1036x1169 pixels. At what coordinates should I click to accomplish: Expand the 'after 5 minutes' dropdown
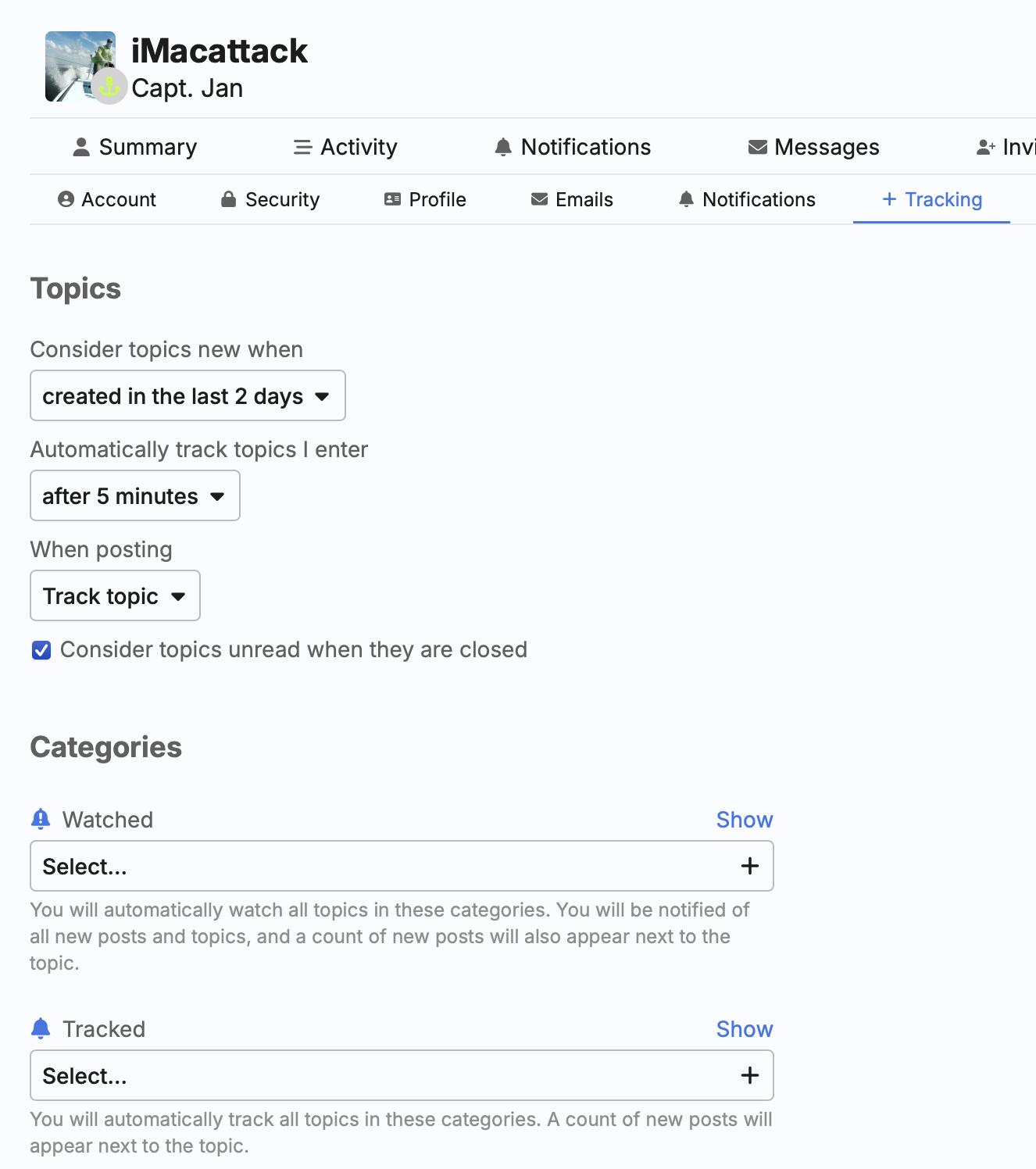pos(134,496)
